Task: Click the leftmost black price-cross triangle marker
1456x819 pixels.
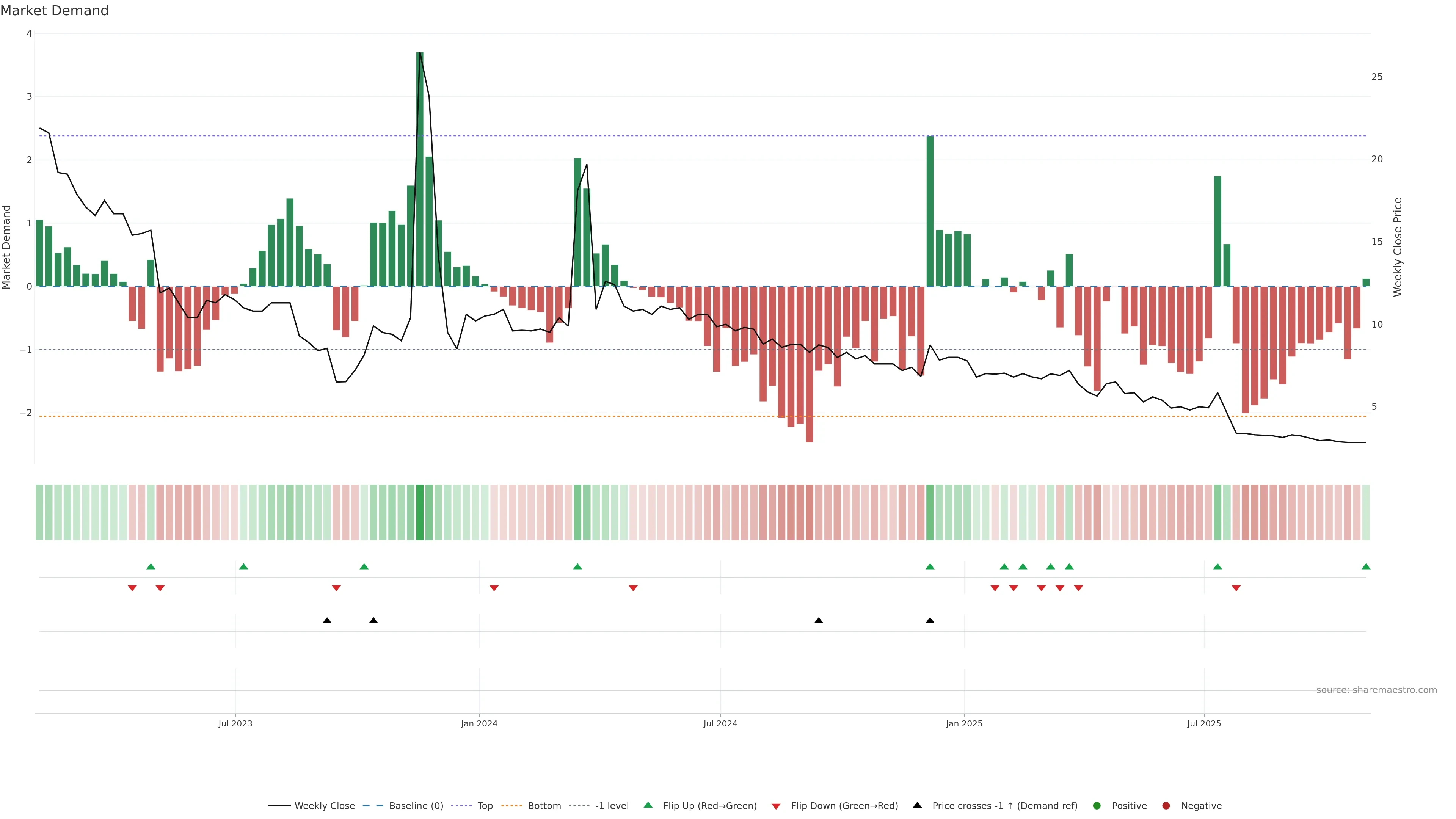Action: [327, 621]
